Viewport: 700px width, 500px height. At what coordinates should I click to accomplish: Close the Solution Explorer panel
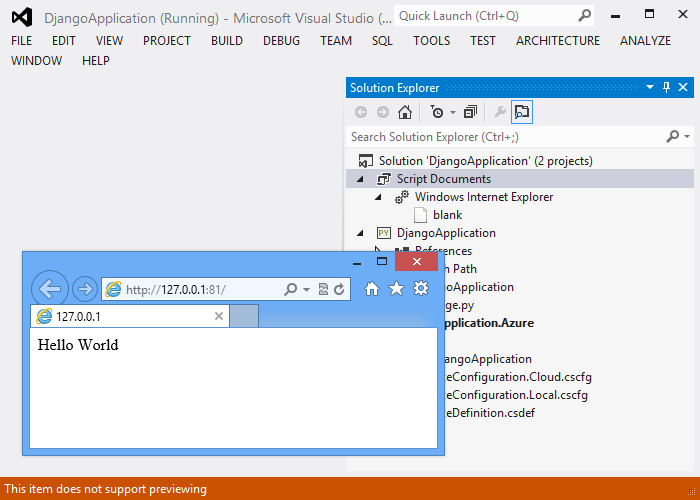683,87
